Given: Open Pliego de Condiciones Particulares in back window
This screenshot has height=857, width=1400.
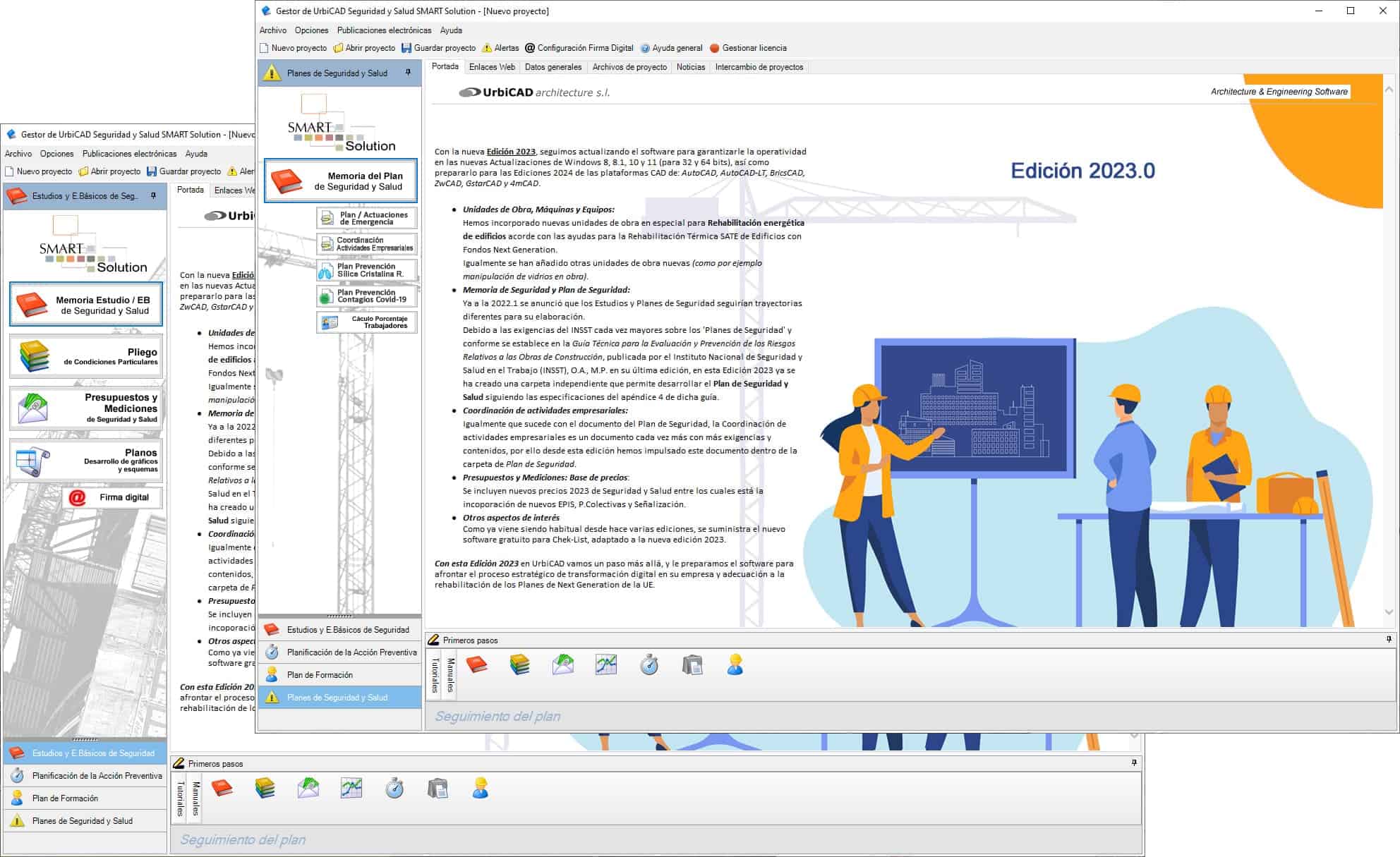Looking at the screenshot, I should pyautogui.click(x=86, y=356).
